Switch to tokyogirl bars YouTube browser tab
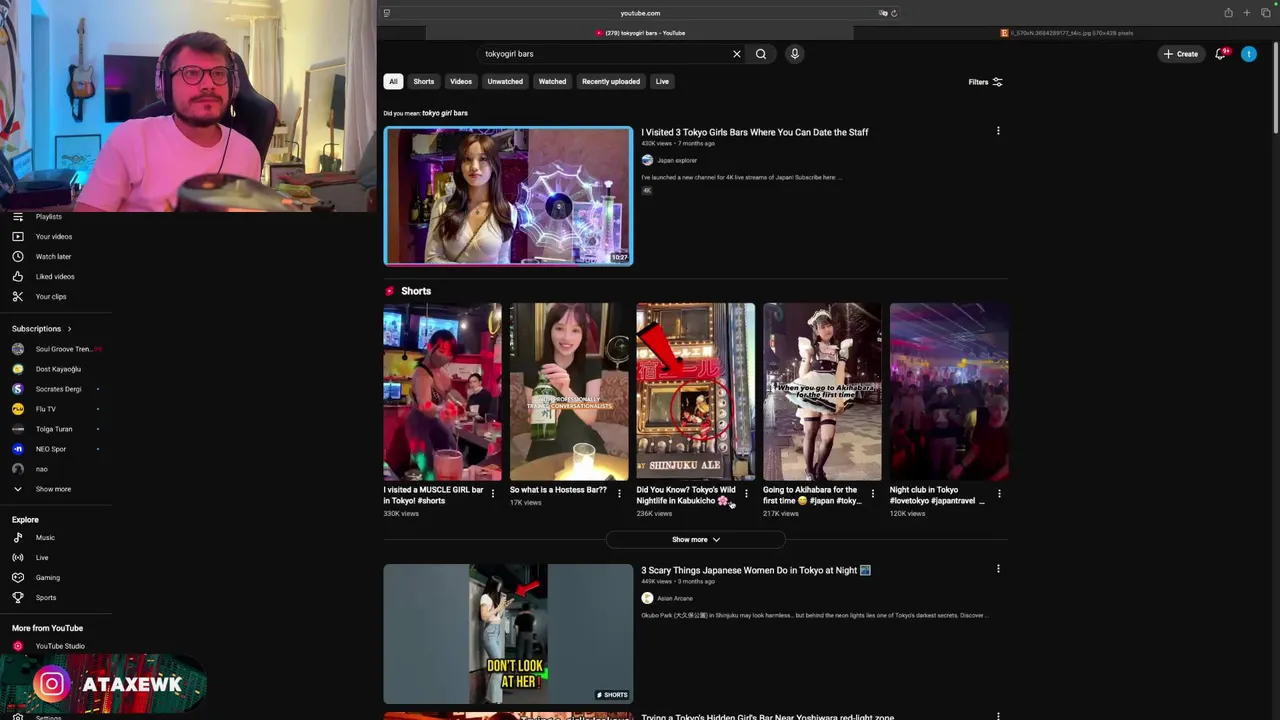The width and height of the screenshot is (1280, 720). pos(640,33)
